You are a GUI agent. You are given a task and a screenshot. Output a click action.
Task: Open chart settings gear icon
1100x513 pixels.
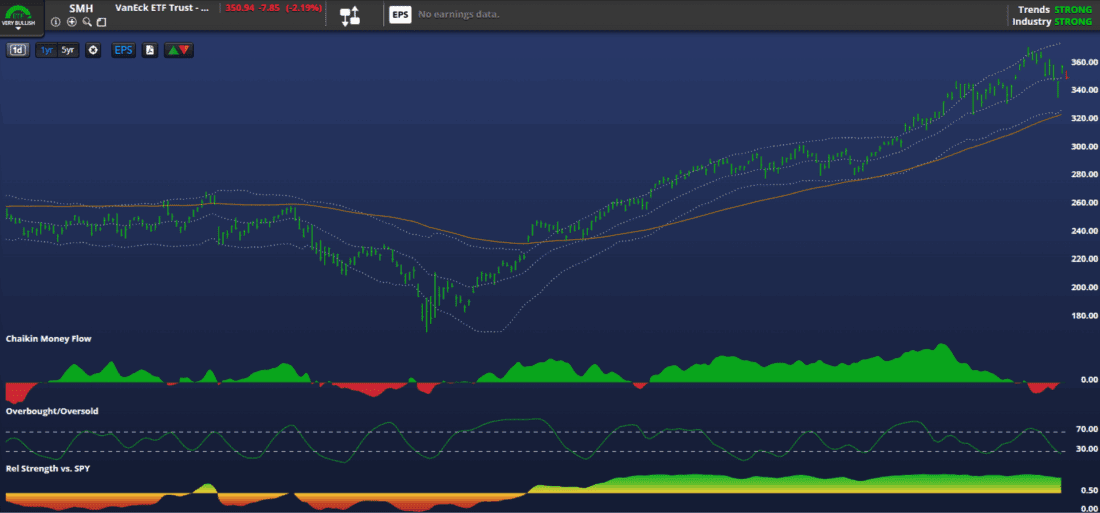pyautogui.click(x=93, y=49)
